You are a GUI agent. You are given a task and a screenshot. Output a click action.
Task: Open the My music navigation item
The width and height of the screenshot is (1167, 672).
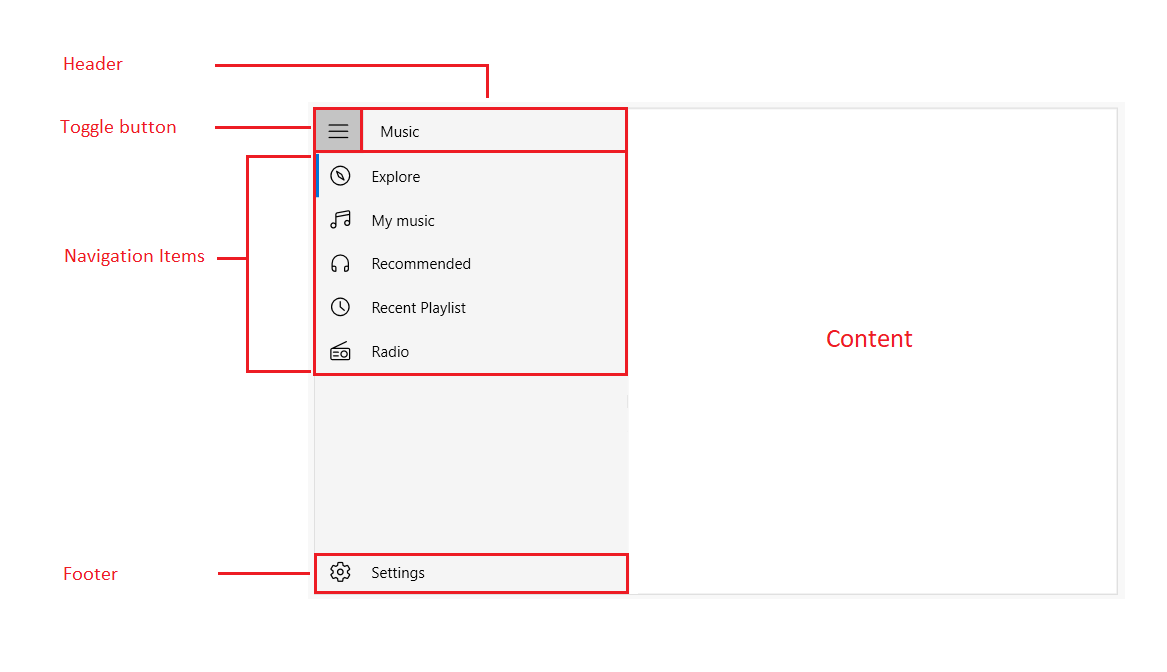[402, 219]
